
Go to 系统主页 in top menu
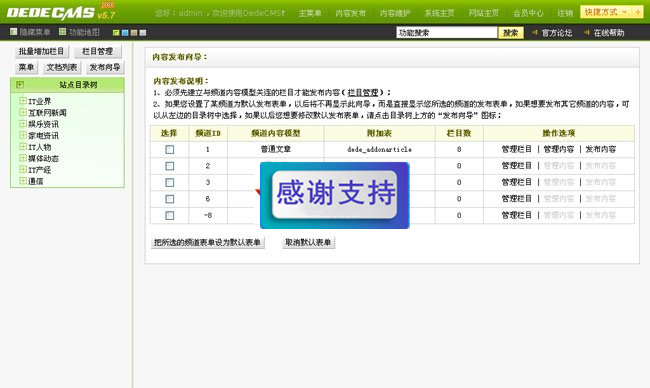click(x=439, y=13)
